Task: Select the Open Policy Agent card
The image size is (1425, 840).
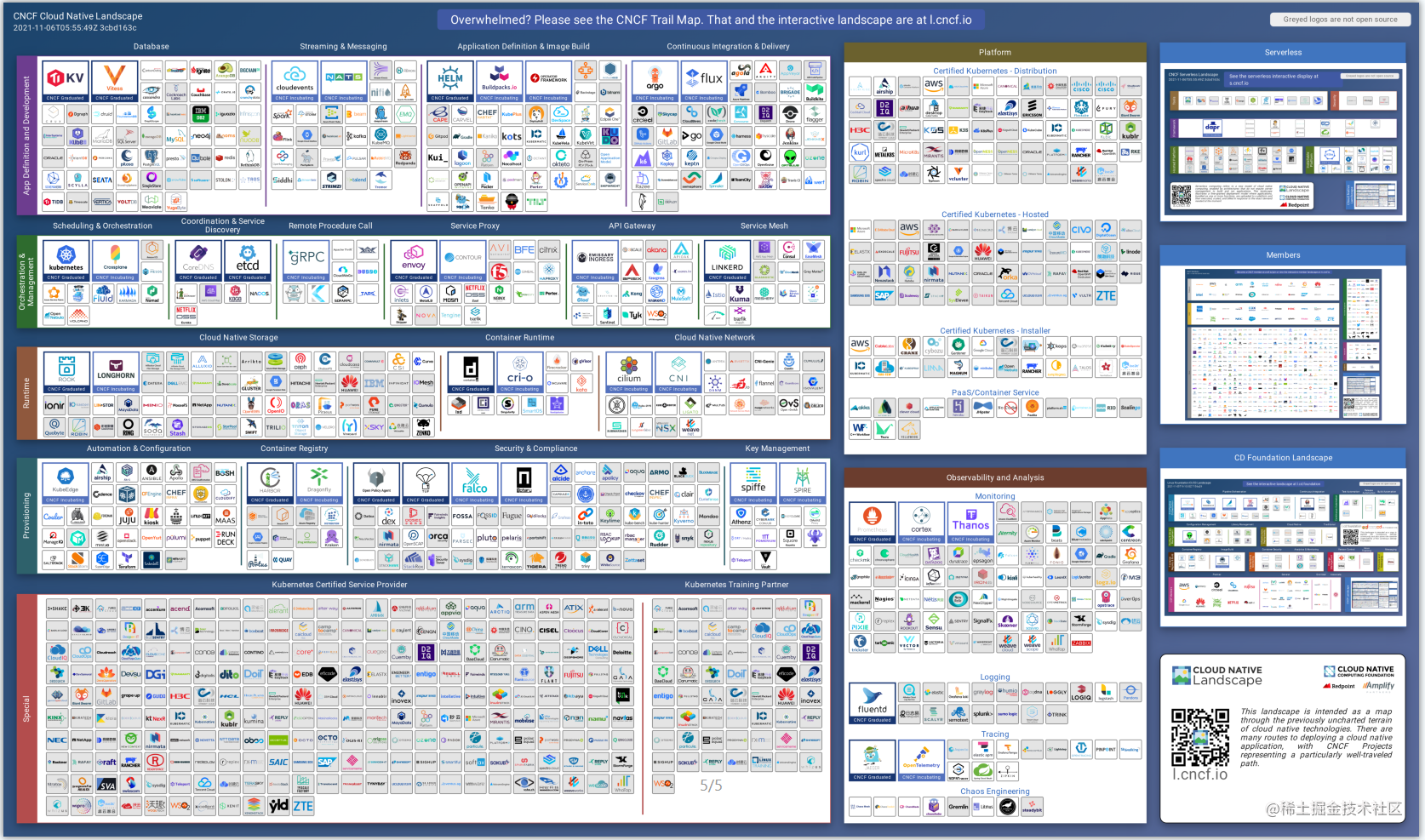Action: (x=376, y=483)
